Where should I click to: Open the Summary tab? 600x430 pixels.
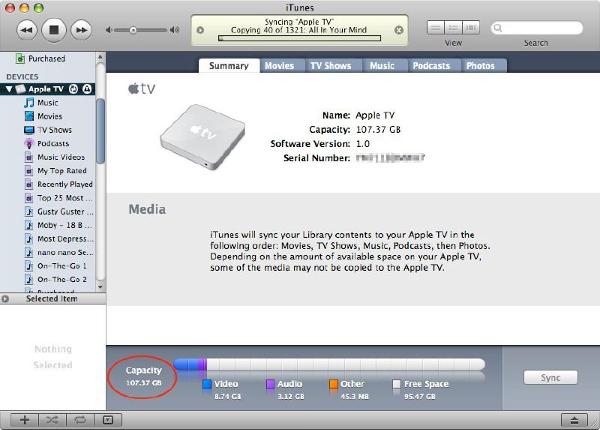[x=229, y=66]
